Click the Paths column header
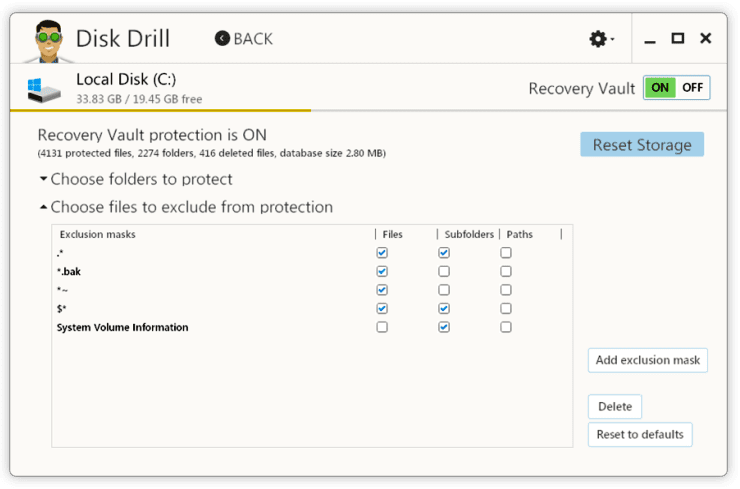Screen dimensions: 740x489 tap(520, 235)
